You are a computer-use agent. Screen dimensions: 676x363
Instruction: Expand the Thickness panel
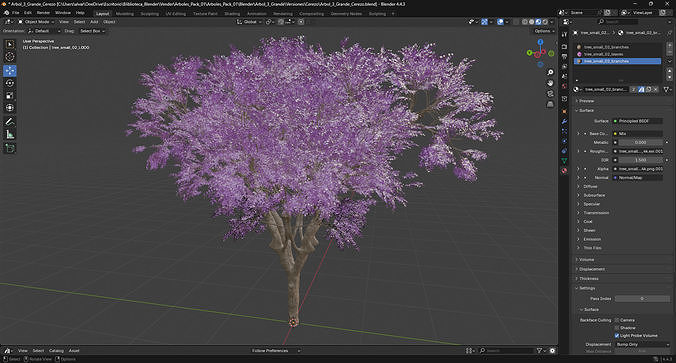point(588,279)
